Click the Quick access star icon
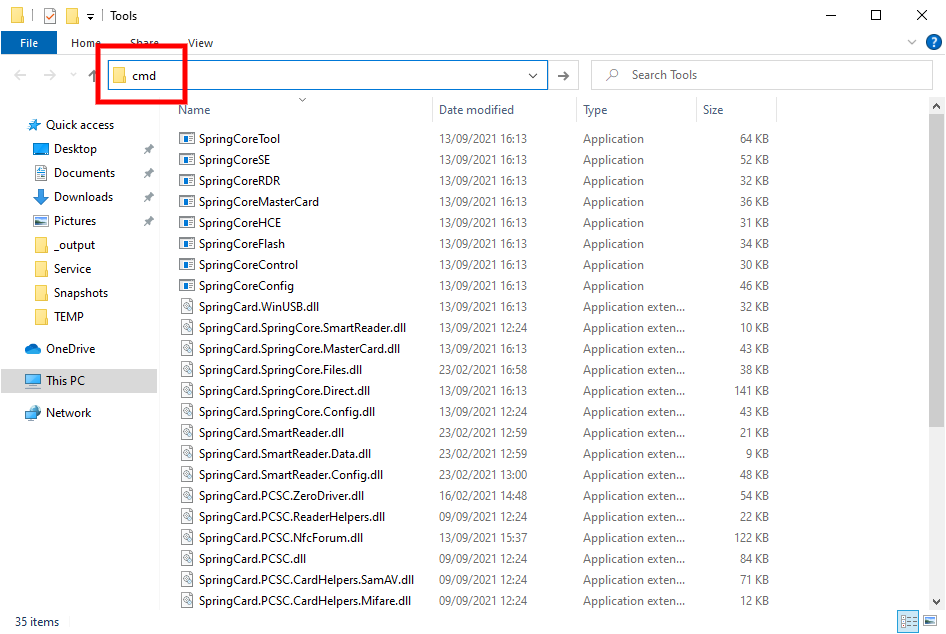This screenshot has width=946, height=634. click(x=34, y=125)
